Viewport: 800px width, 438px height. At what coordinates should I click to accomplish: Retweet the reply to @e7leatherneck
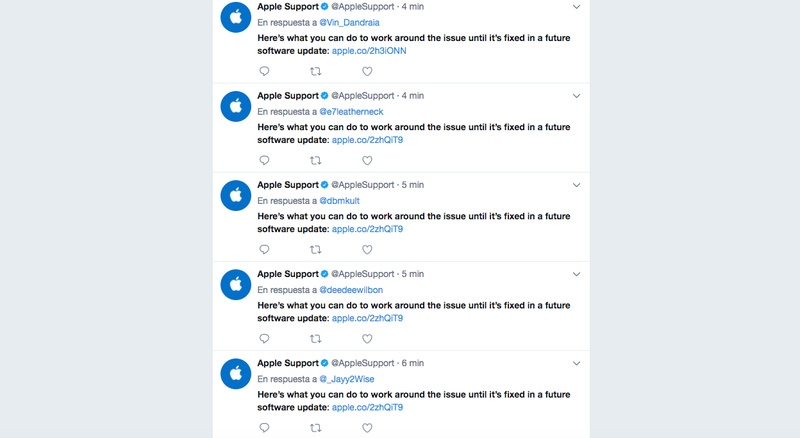pos(316,160)
